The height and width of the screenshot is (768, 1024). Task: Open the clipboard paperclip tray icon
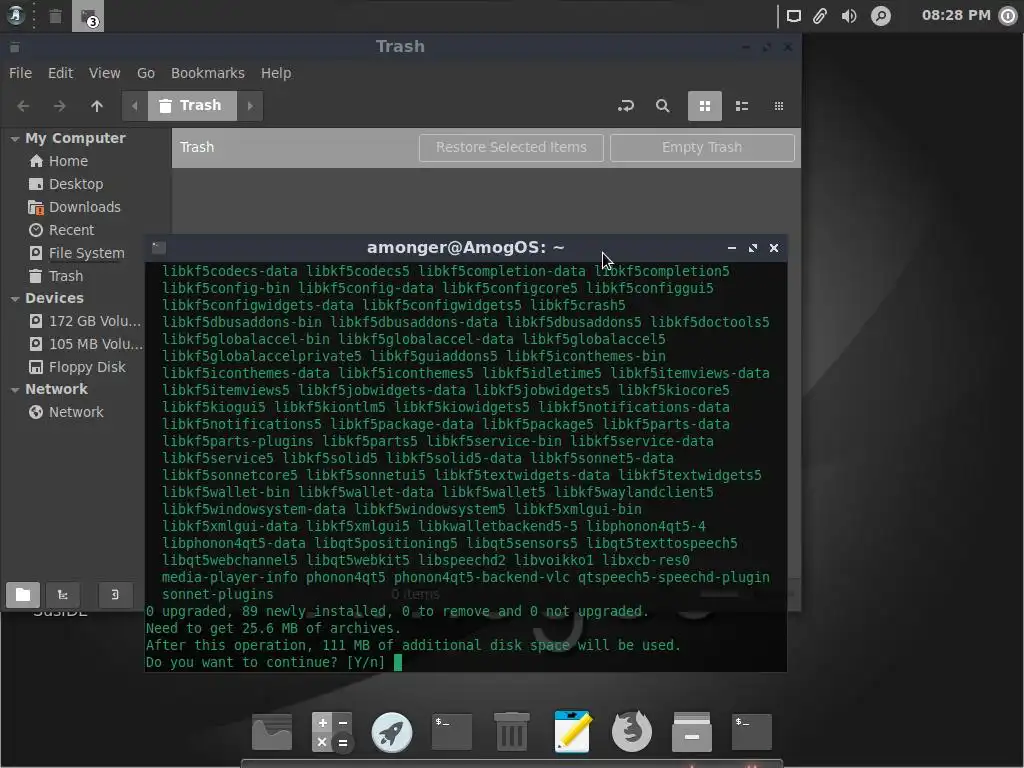pyautogui.click(x=820, y=16)
